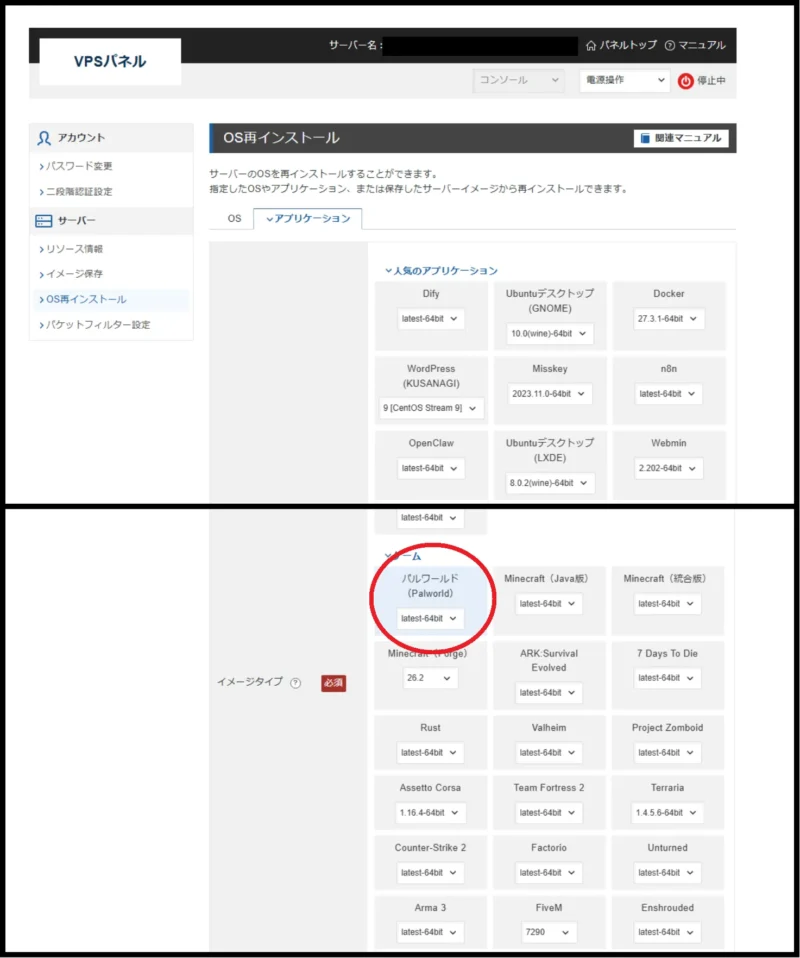This screenshot has width=800, height=958.
Task: Switch to the OS tab
Action: pos(234,219)
